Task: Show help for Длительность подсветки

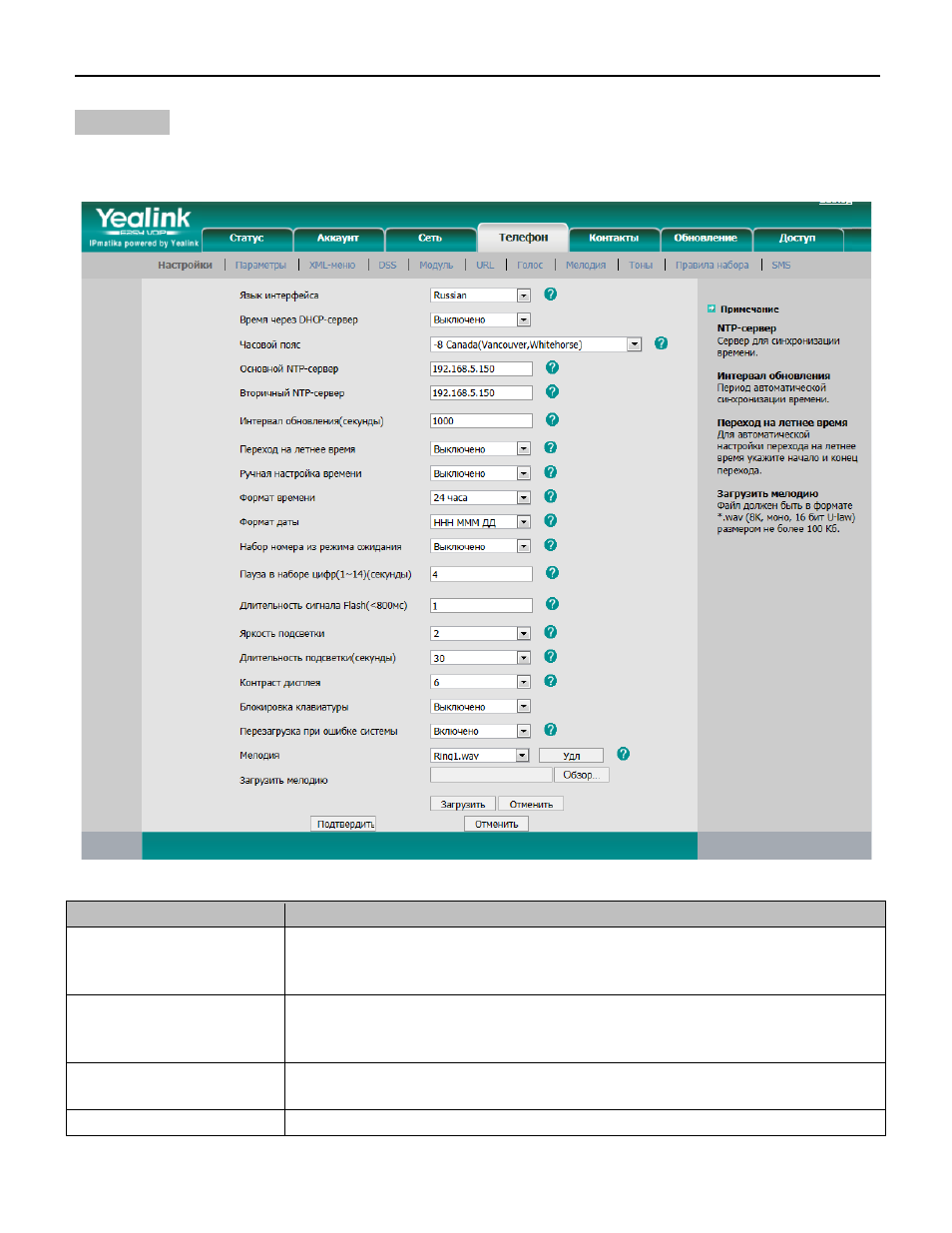Action: [550, 657]
